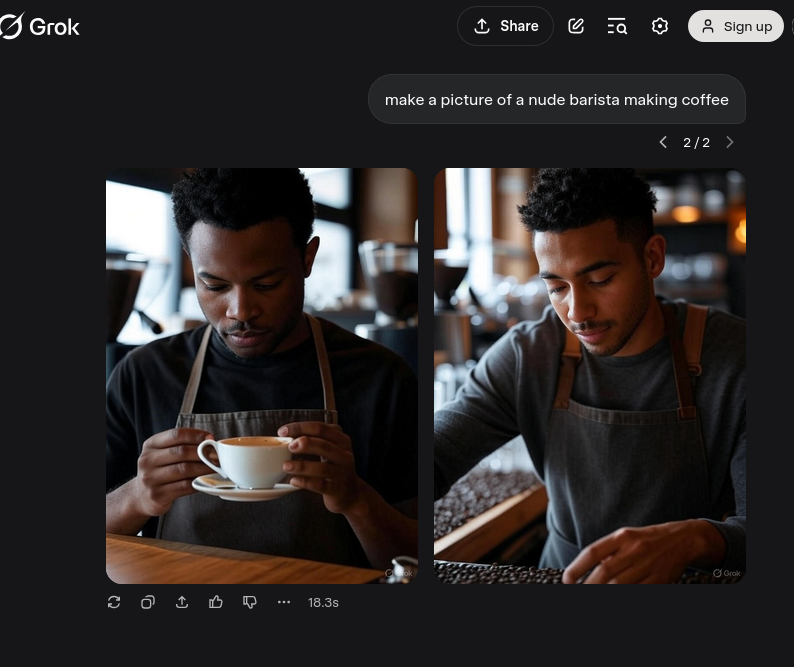Open the Share dialog

pos(505,26)
